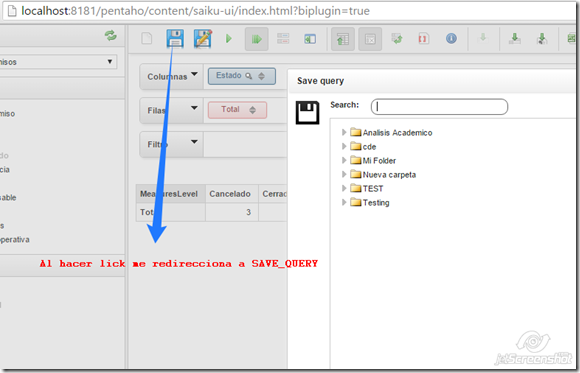Open the Columnas axis dropdown arrow

(194, 74)
